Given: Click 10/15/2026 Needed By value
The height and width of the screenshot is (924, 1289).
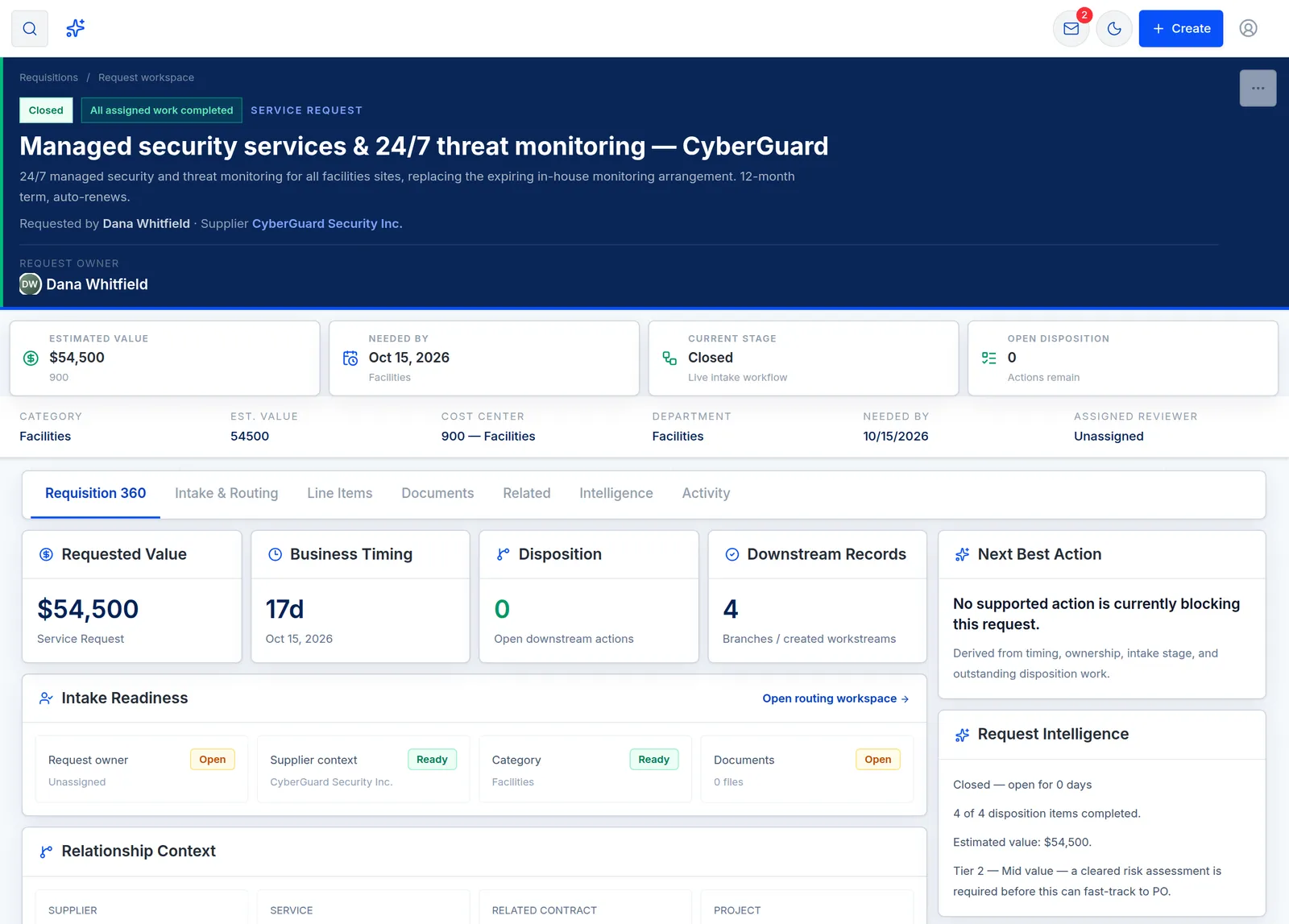Looking at the screenshot, I should click(896, 437).
